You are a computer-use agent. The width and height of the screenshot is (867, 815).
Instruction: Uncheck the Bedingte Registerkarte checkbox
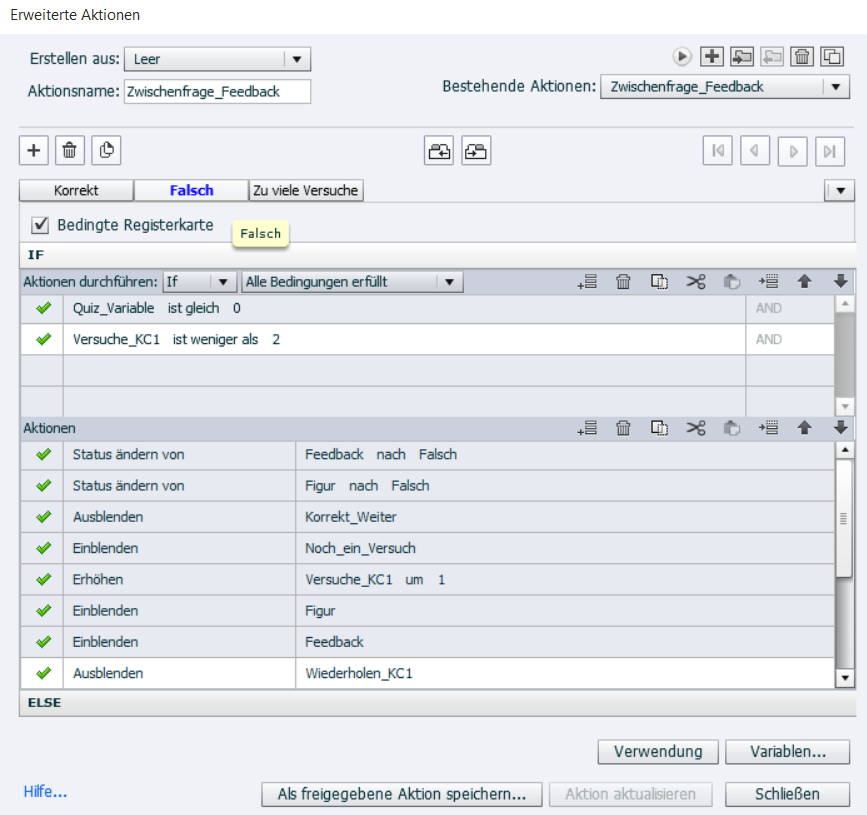(x=41, y=225)
